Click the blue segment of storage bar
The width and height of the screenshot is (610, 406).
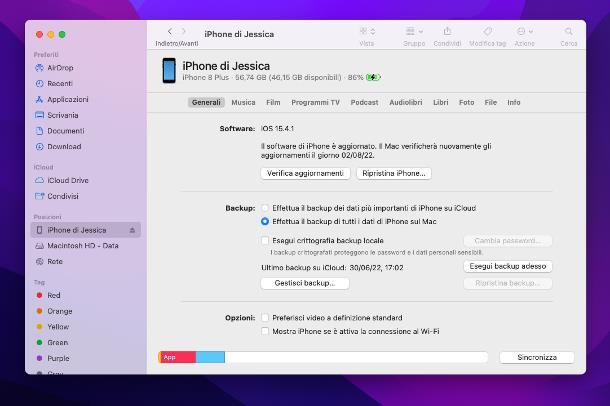coord(210,357)
